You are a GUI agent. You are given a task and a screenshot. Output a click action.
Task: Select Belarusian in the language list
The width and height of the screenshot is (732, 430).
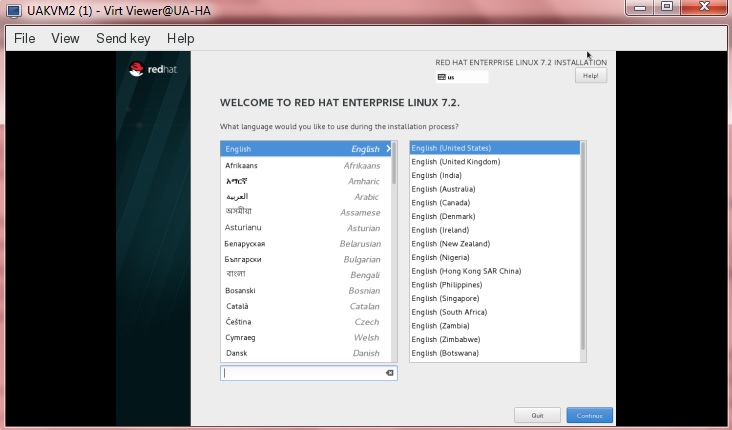click(306, 244)
